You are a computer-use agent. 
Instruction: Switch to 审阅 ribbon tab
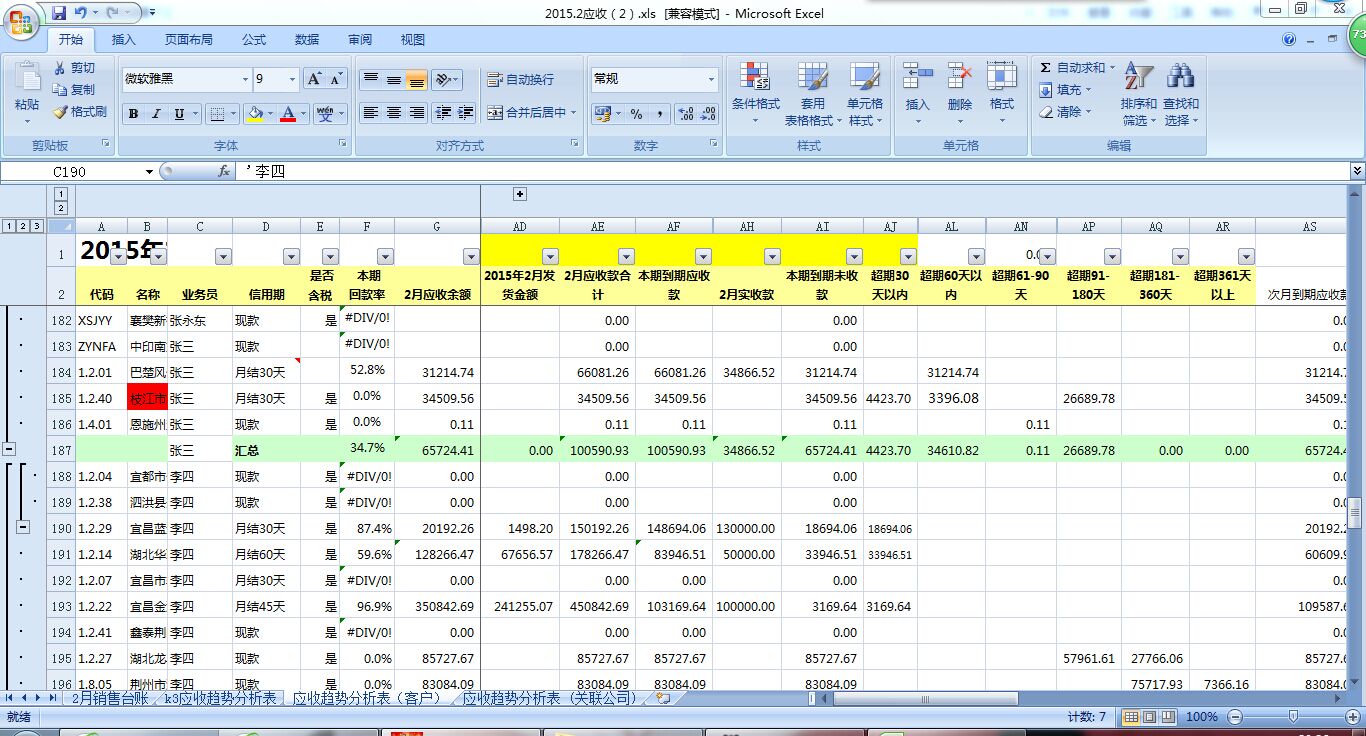coord(360,40)
